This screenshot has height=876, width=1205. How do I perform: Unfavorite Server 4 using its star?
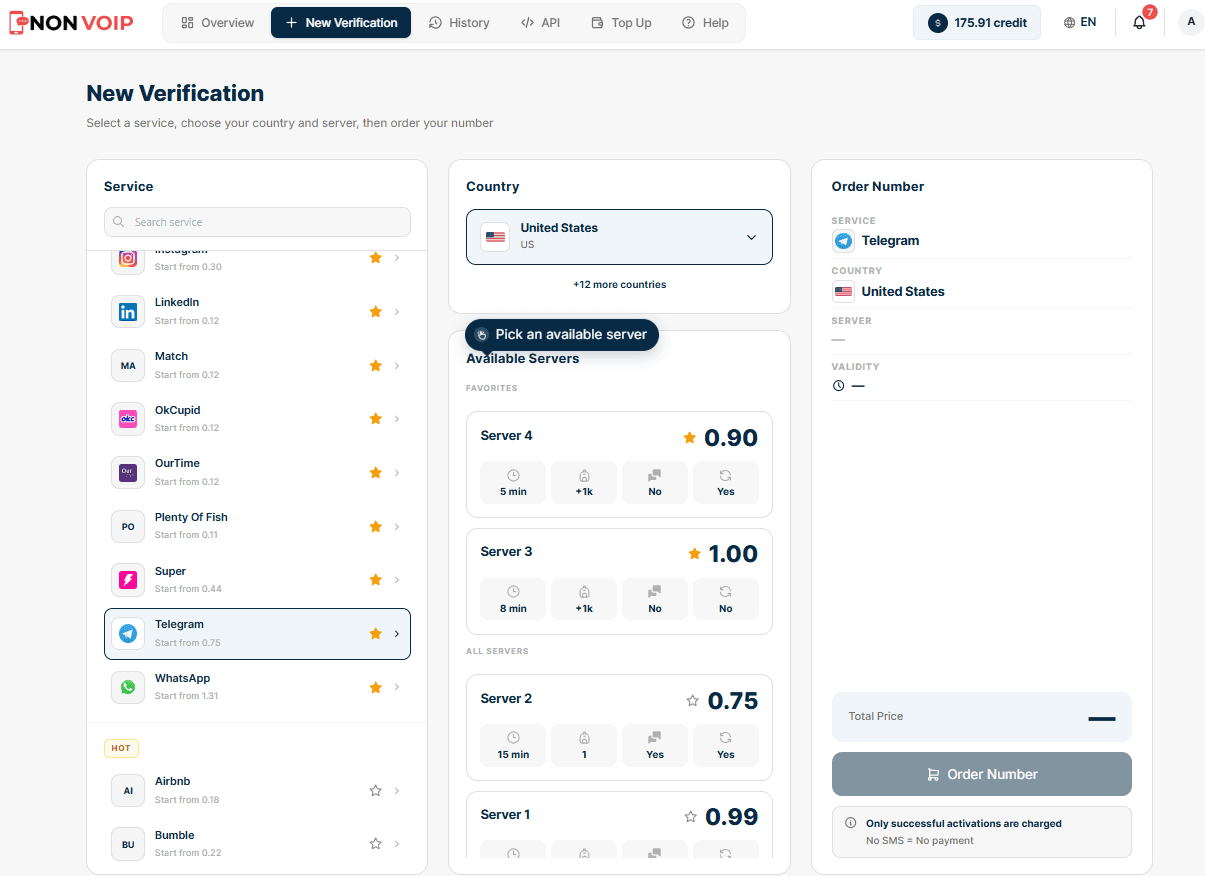pos(689,438)
